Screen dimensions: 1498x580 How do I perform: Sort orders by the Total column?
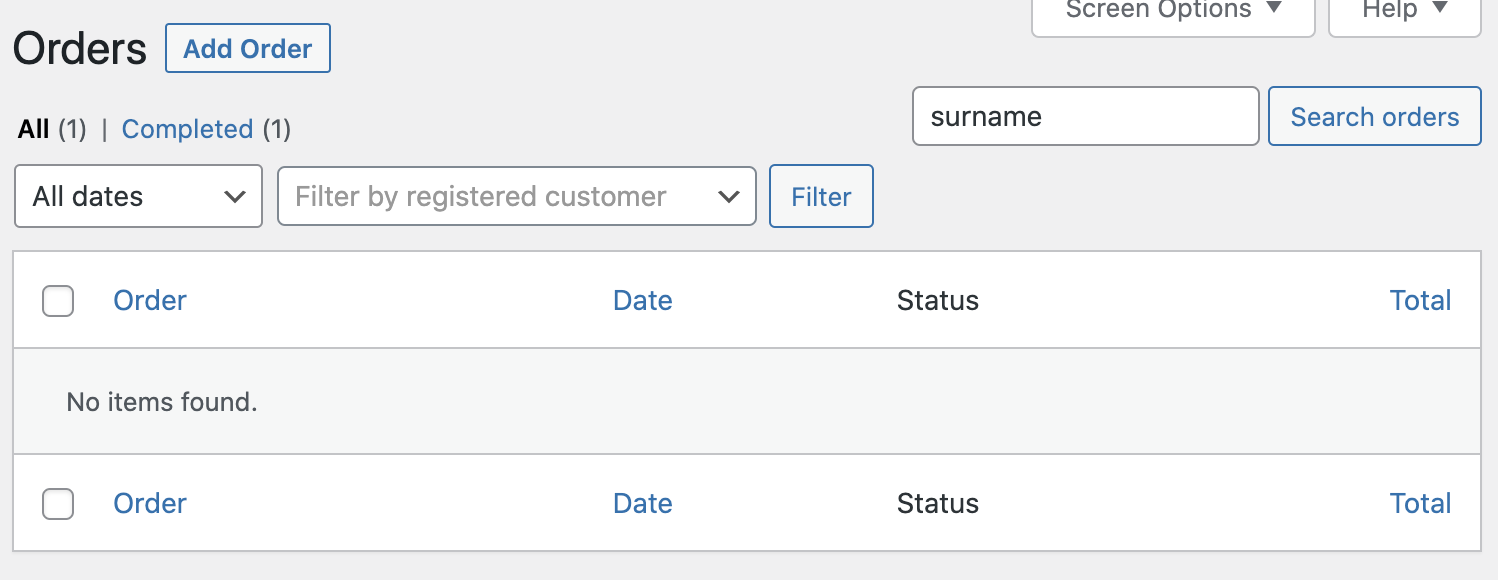tap(1420, 300)
